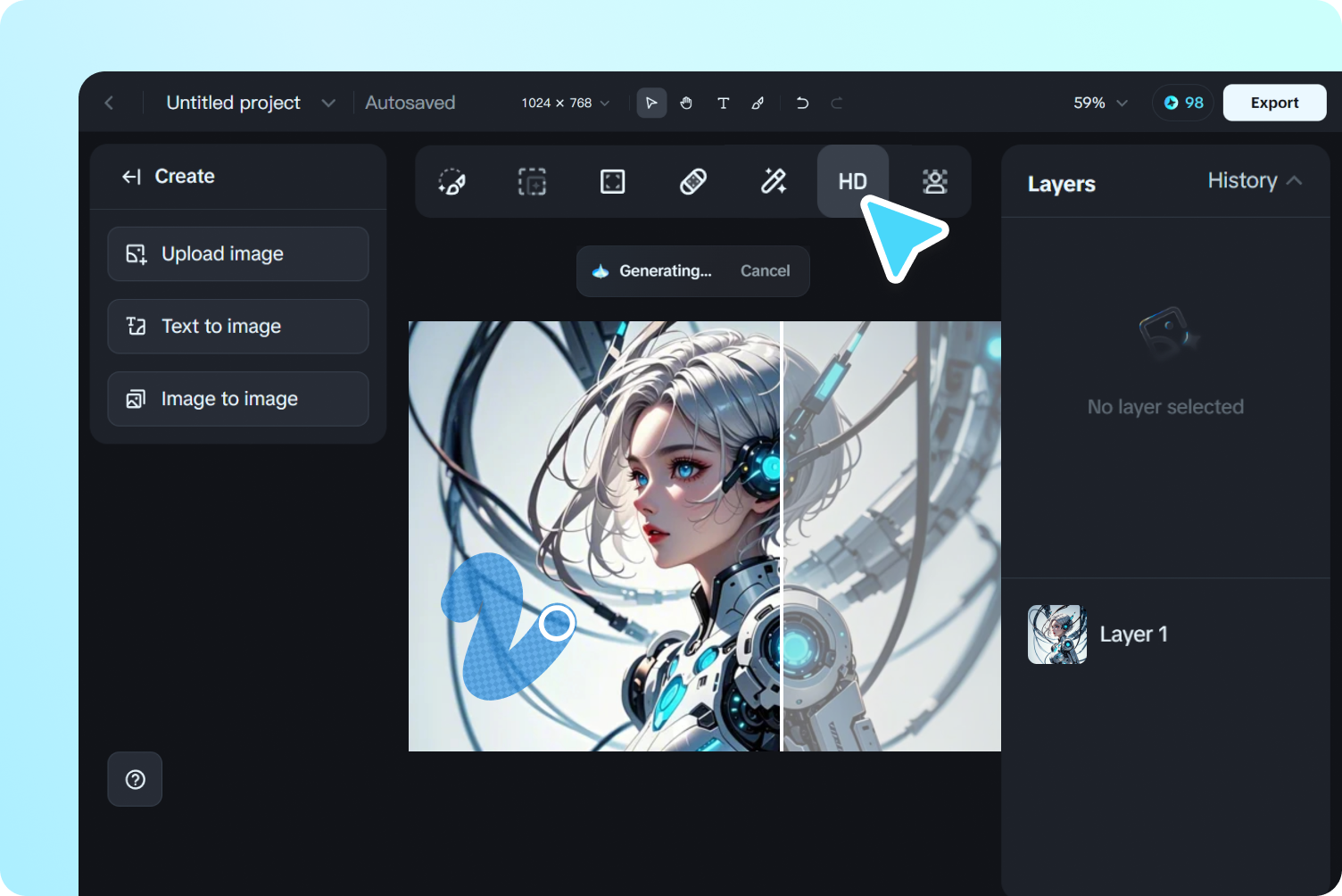
Task: Activate the Text tool
Action: click(x=724, y=103)
